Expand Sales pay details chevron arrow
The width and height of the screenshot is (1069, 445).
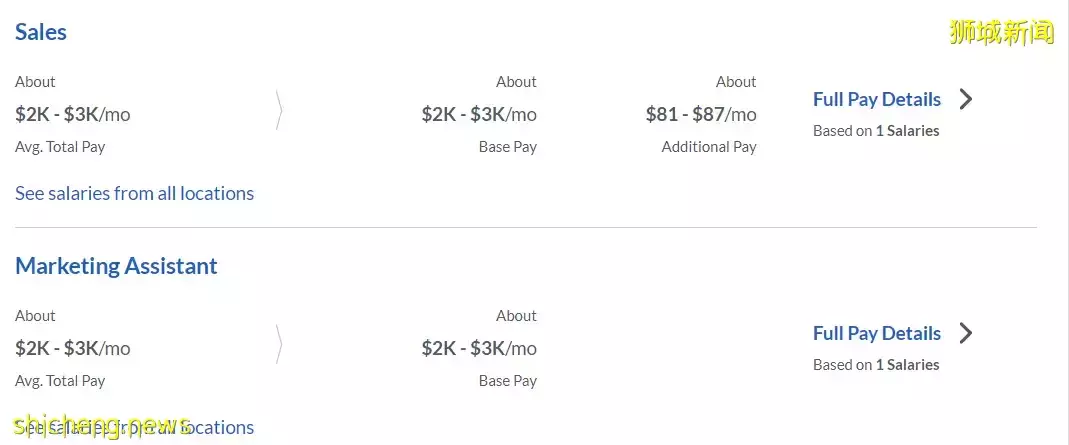pyautogui.click(x=966, y=99)
